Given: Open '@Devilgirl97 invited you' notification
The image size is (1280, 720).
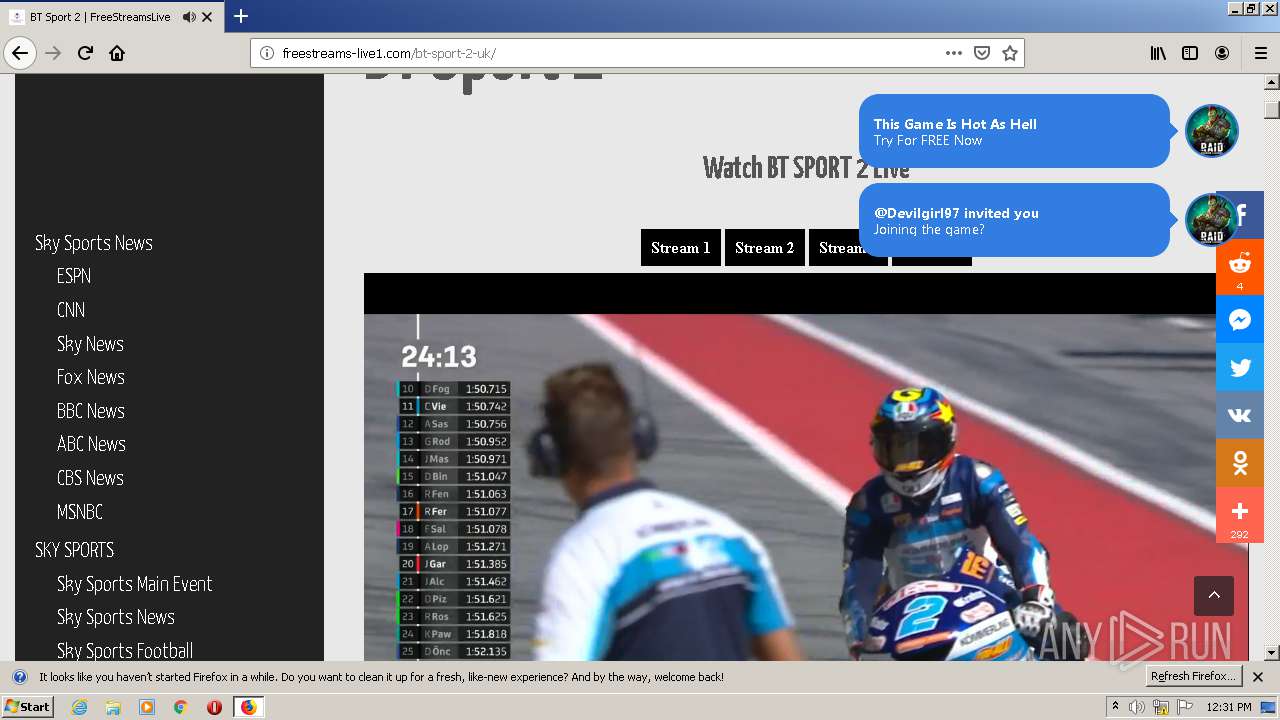Looking at the screenshot, I should pyautogui.click(x=1014, y=220).
